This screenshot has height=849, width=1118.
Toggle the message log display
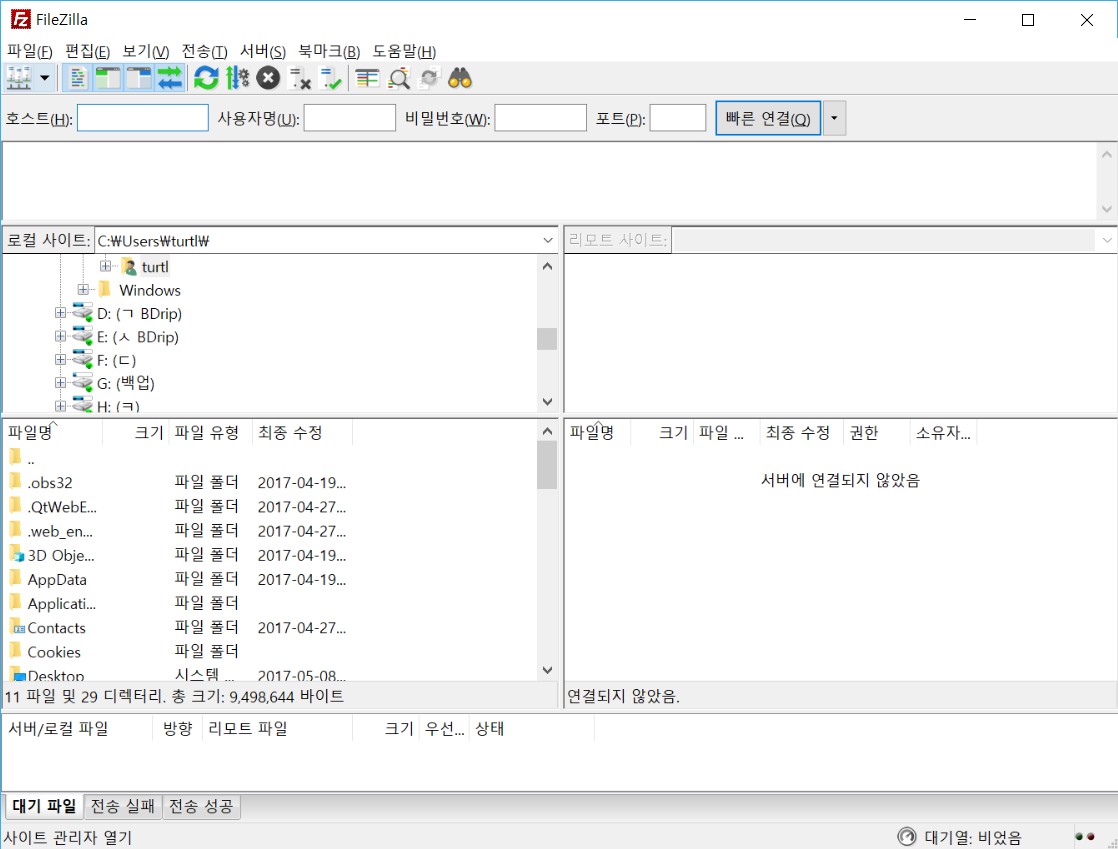tap(77, 78)
